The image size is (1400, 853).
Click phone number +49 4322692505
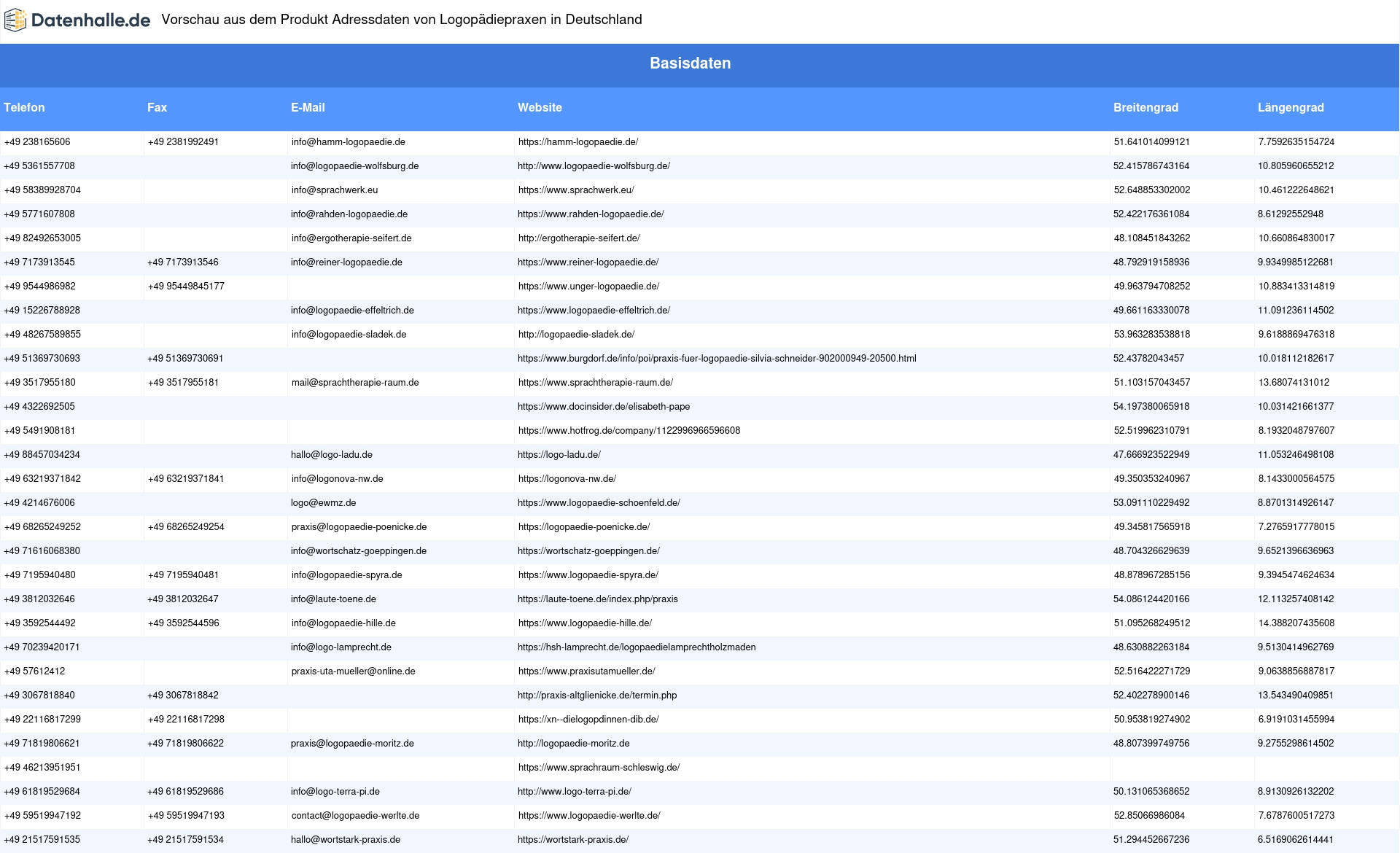39,407
